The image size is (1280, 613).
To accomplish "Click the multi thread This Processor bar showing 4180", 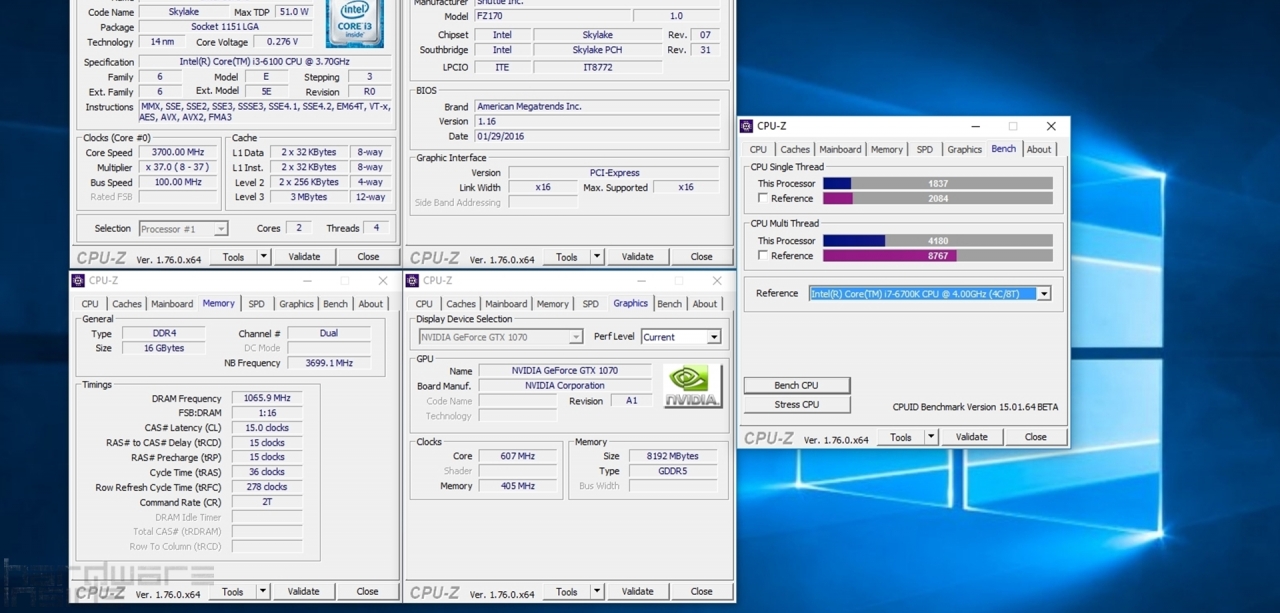I will pyautogui.click(x=938, y=241).
